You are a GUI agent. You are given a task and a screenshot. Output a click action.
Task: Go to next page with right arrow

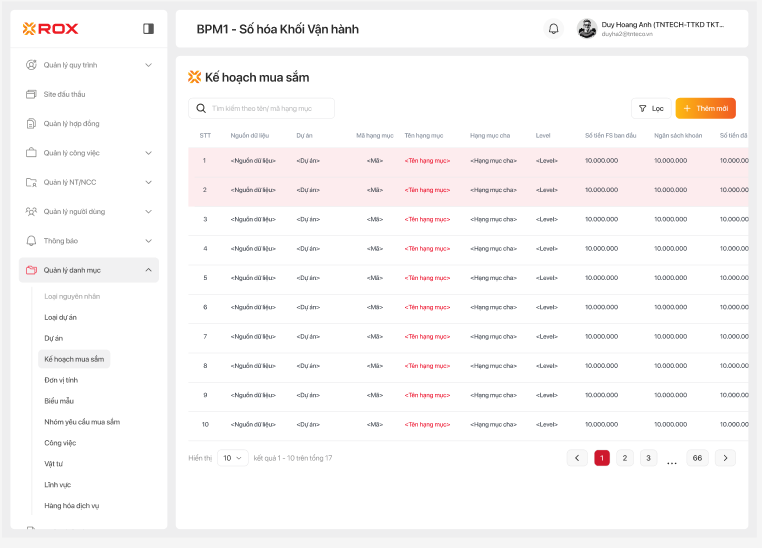pos(725,458)
